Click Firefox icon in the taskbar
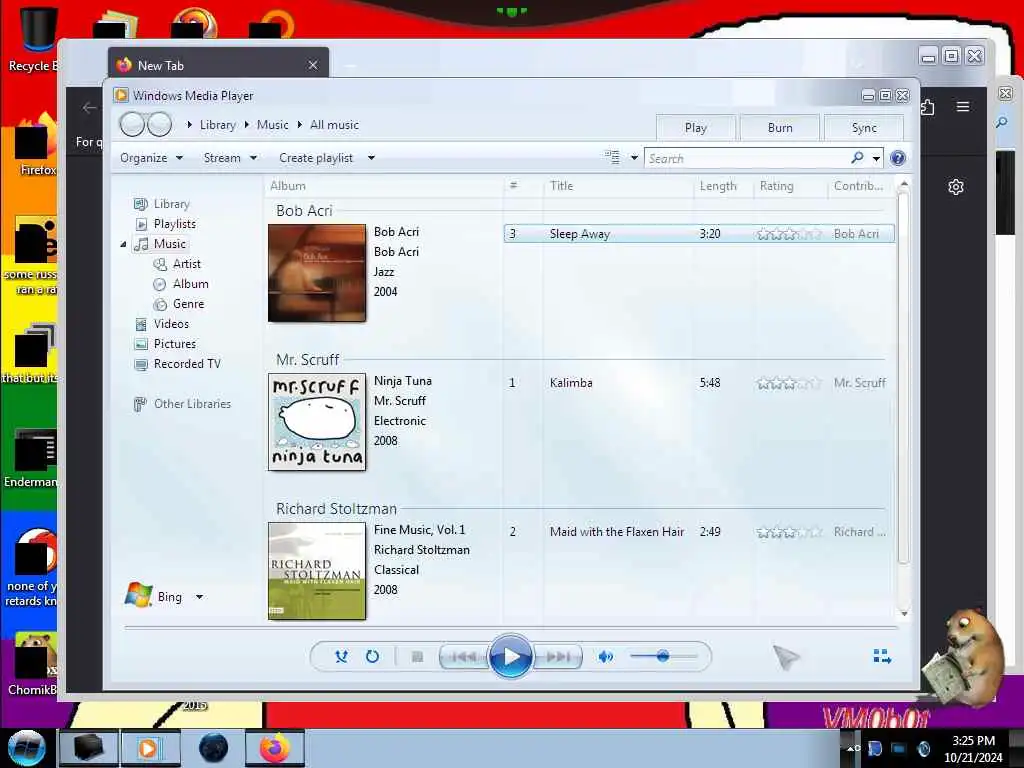This screenshot has width=1024, height=768. click(274, 748)
